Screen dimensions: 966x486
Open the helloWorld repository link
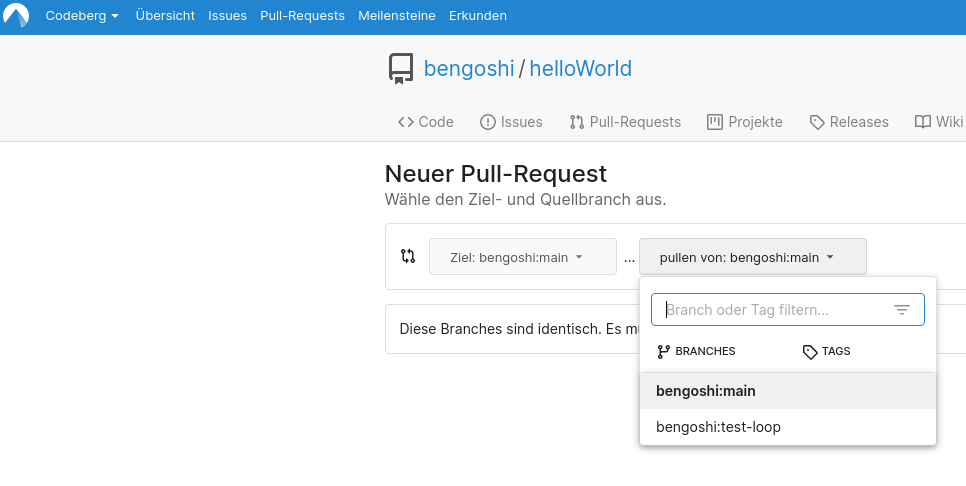pyautogui.click(x=580, y=68)
